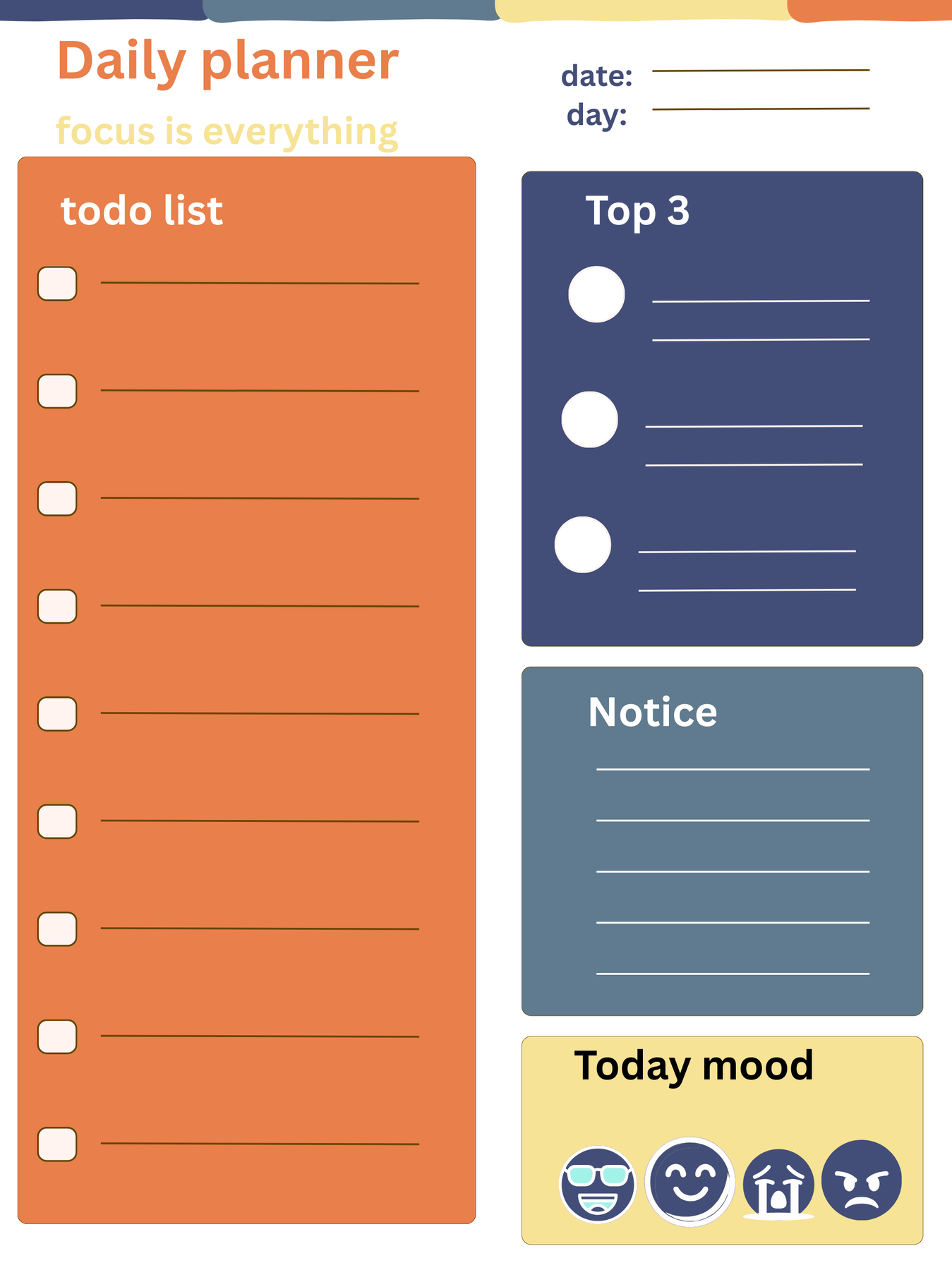Screen dimensions: 952x1270
Task: Click the 'Today mood' heading
Action: click(x=694, y=1065)
